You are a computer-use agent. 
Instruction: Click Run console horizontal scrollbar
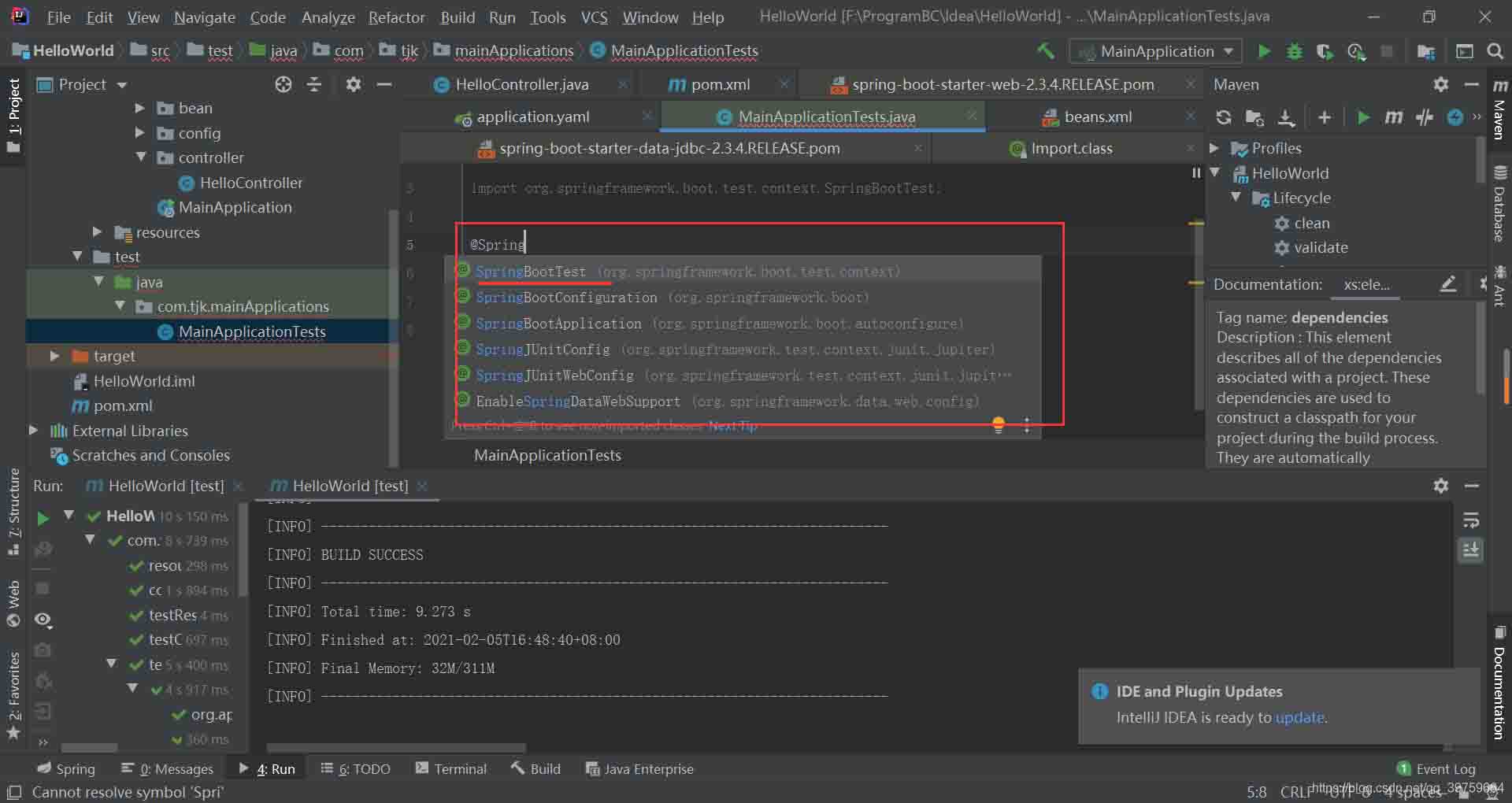coord(395,747)
